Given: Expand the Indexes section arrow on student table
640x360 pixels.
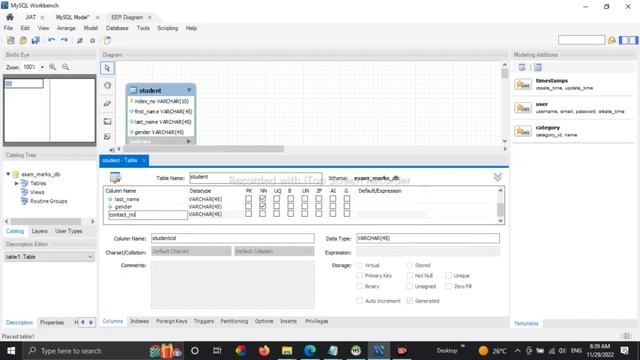Looking at the screenshot, I should tap(189, 141).
